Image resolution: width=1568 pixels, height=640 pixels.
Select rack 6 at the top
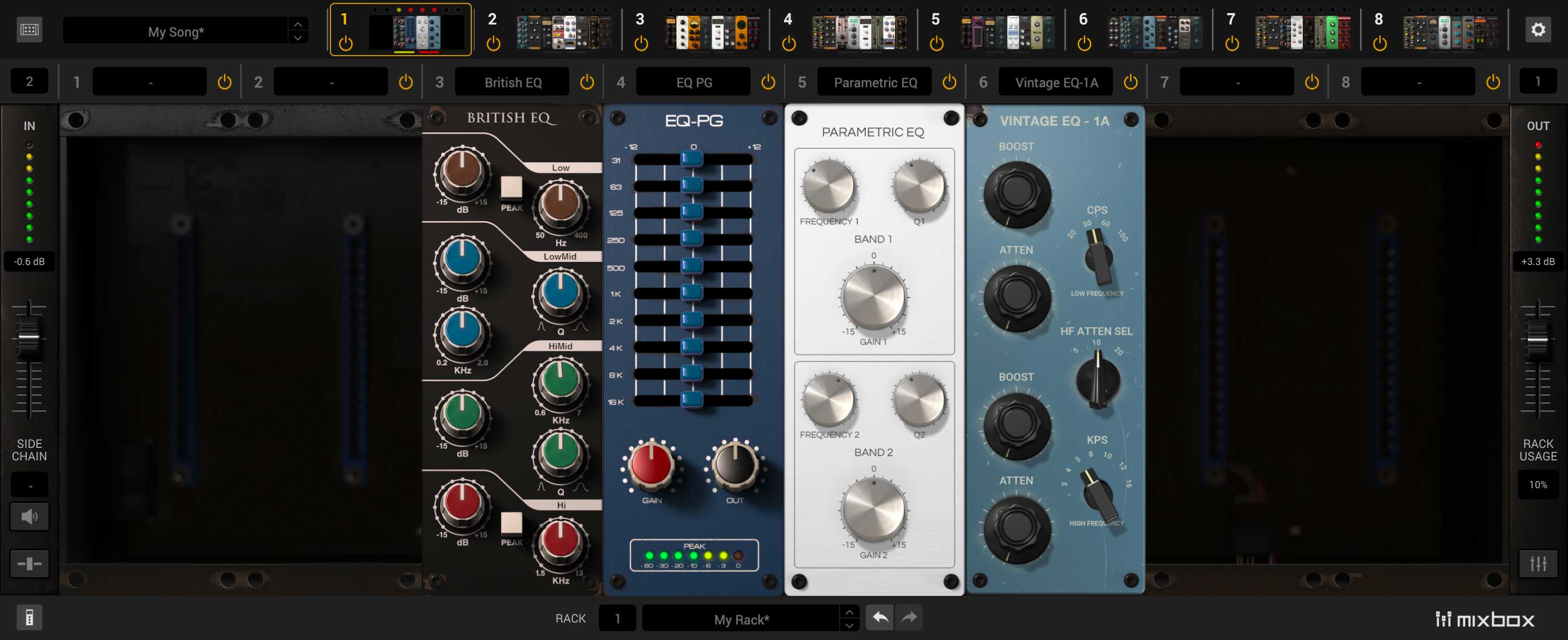point(1083,20)
